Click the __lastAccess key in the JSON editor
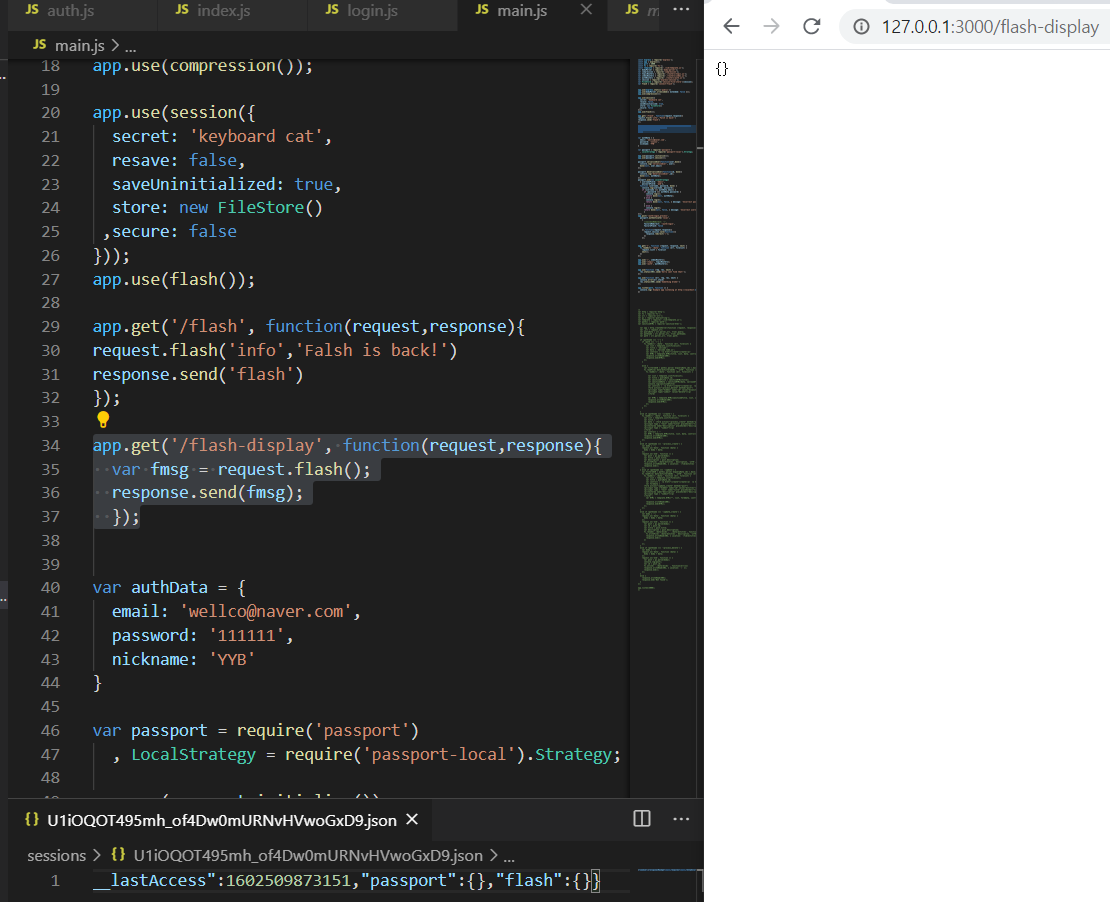Viewport: 1110px width, 902px height. [x=154, y=880]
